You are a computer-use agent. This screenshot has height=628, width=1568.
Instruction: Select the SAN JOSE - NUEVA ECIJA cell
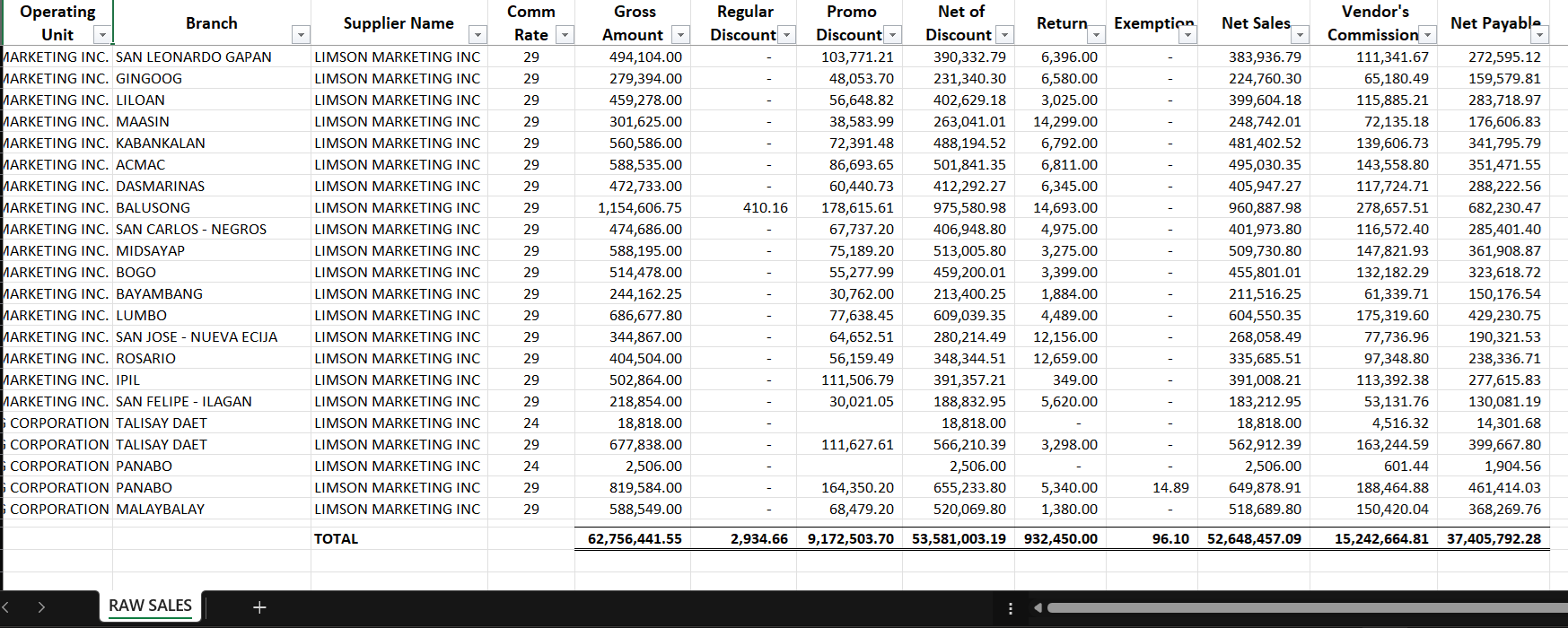212,336
